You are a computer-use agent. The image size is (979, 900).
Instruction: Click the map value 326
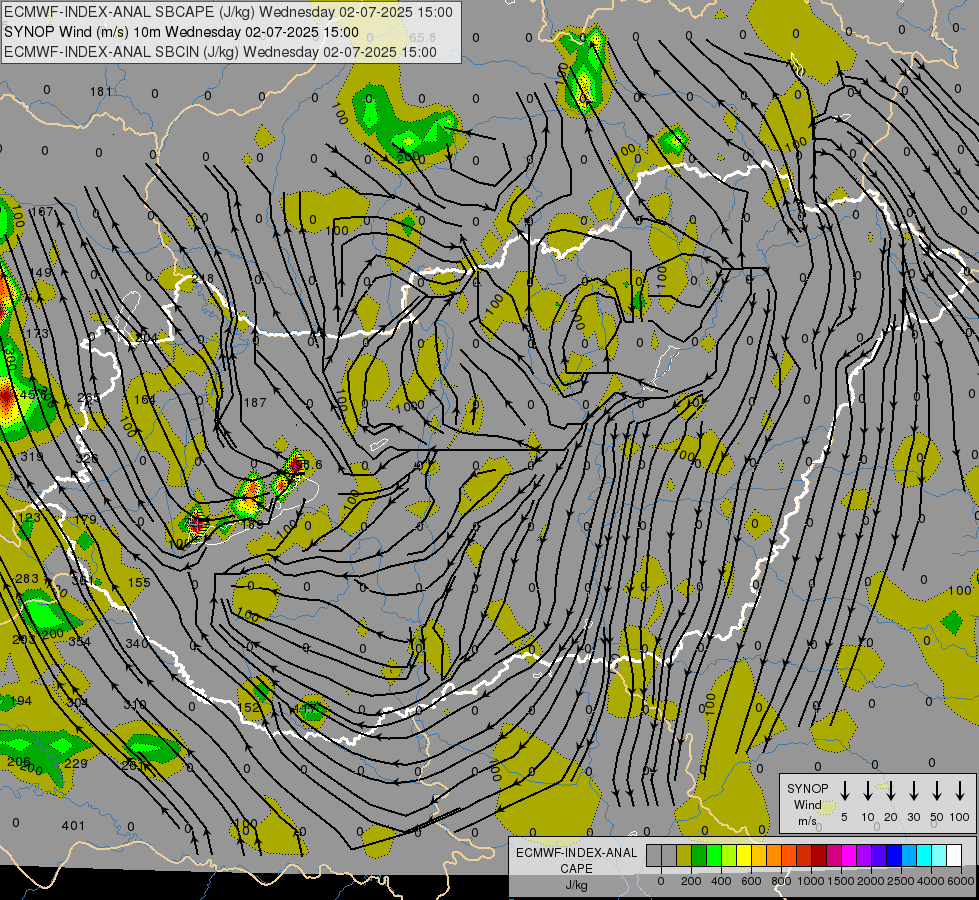point(87,458)
